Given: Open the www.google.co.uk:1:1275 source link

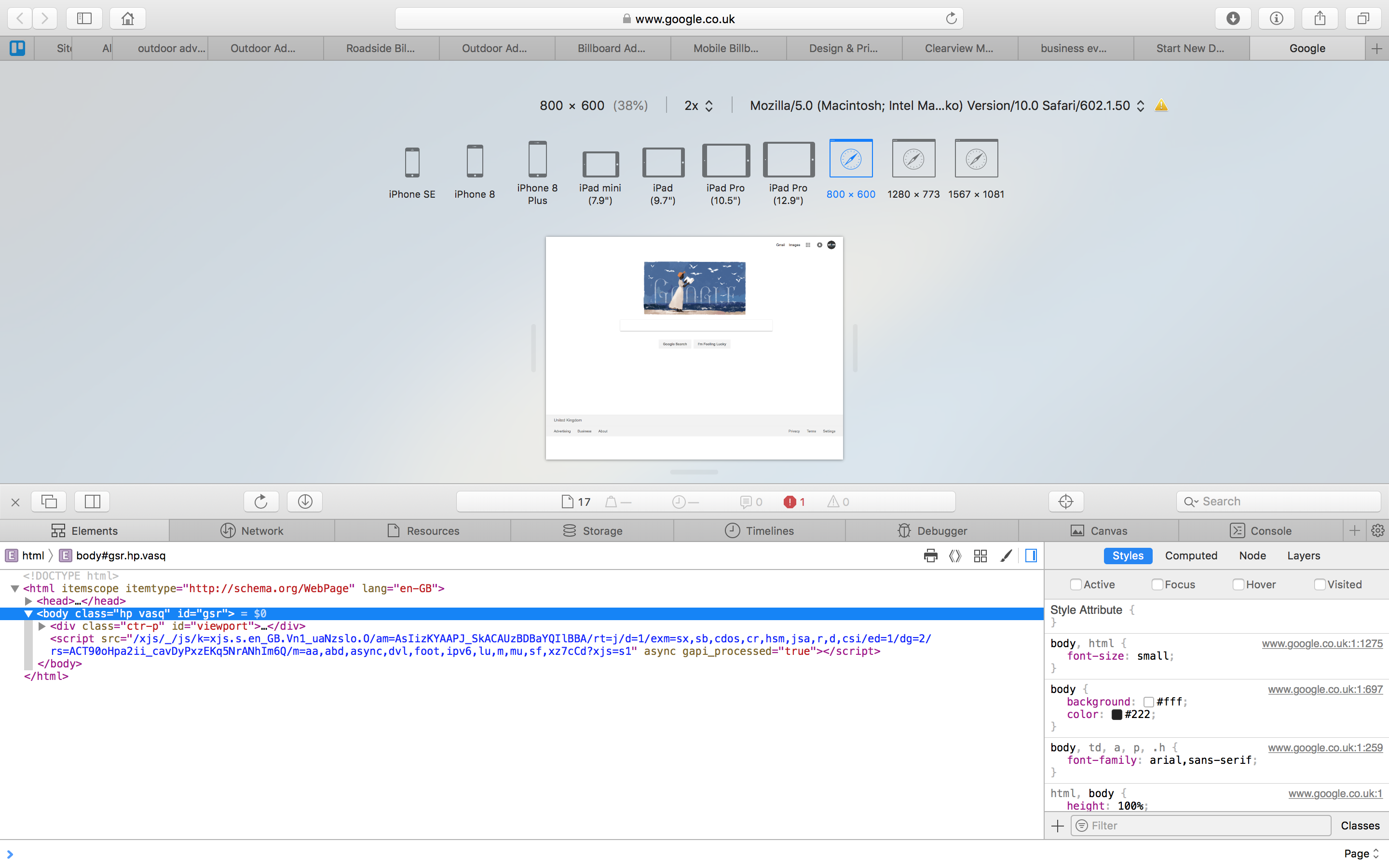Looking at the screenshot, I should click(x=1322, y=643).
